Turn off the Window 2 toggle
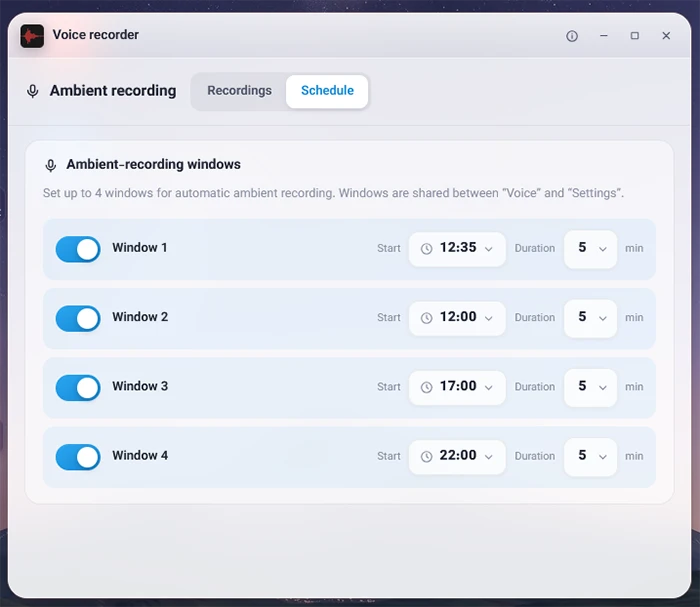 pyautogui.click(x=78, y=318)
